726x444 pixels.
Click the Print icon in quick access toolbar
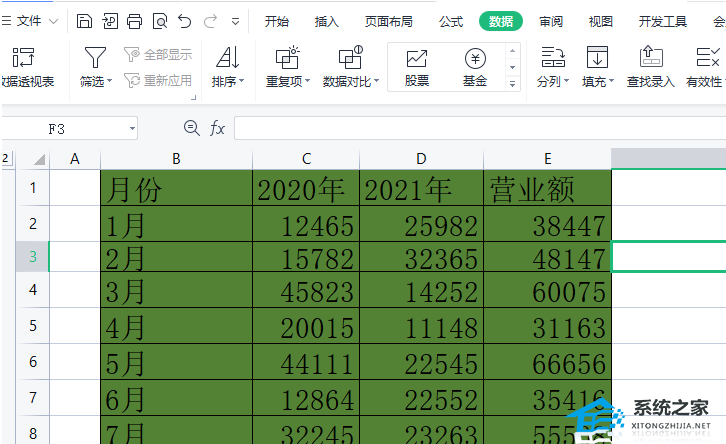pyautogui.click(x=135, y=21)
